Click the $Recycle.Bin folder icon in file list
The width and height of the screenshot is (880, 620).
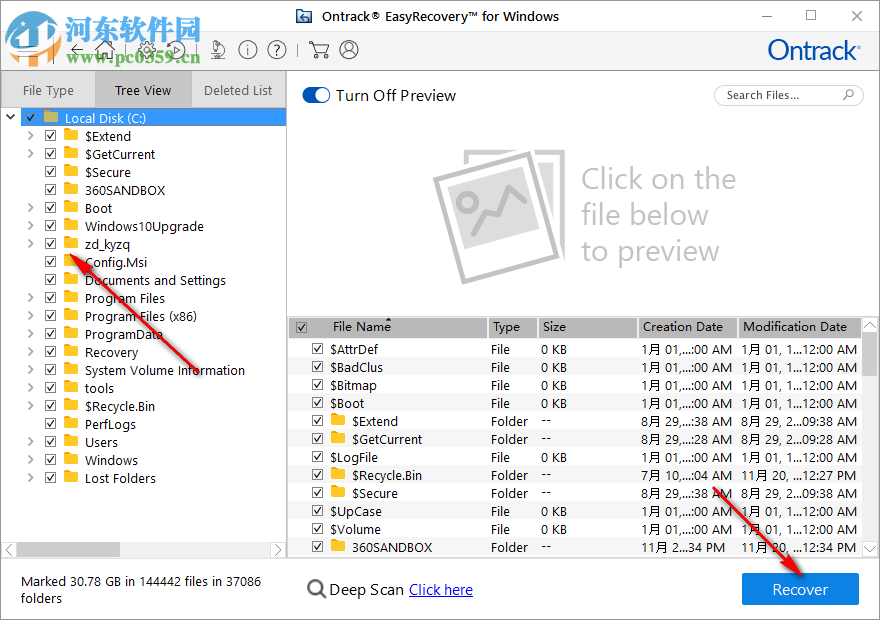tap(338, 475)
